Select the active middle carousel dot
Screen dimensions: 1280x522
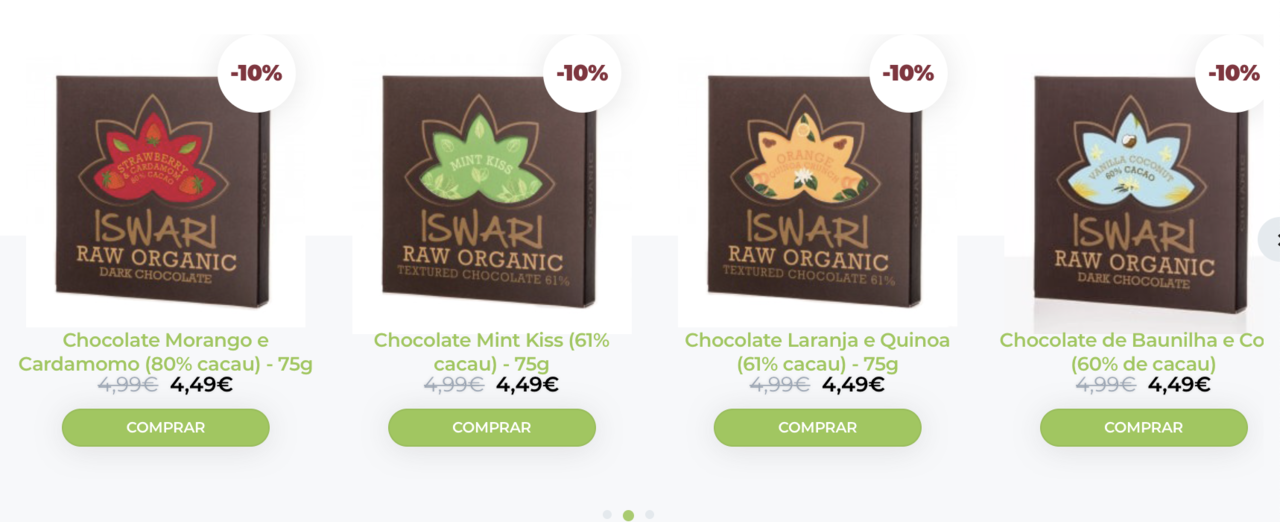(x=628, y=515)
